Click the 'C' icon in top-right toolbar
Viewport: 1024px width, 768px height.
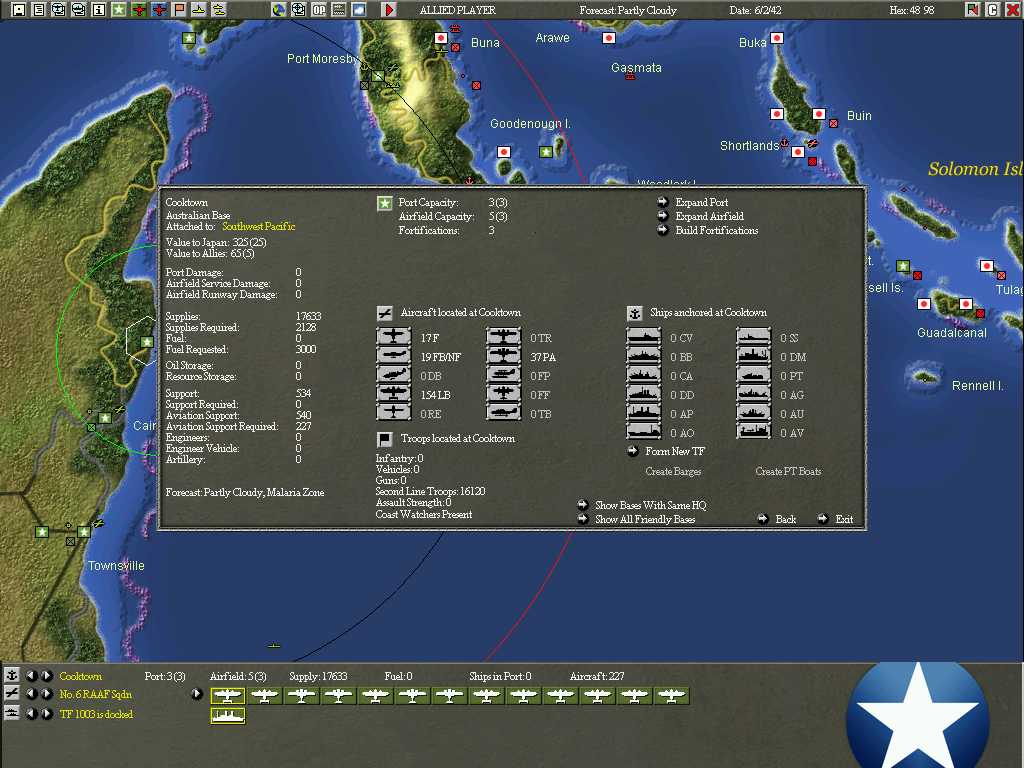pos(993,10)
